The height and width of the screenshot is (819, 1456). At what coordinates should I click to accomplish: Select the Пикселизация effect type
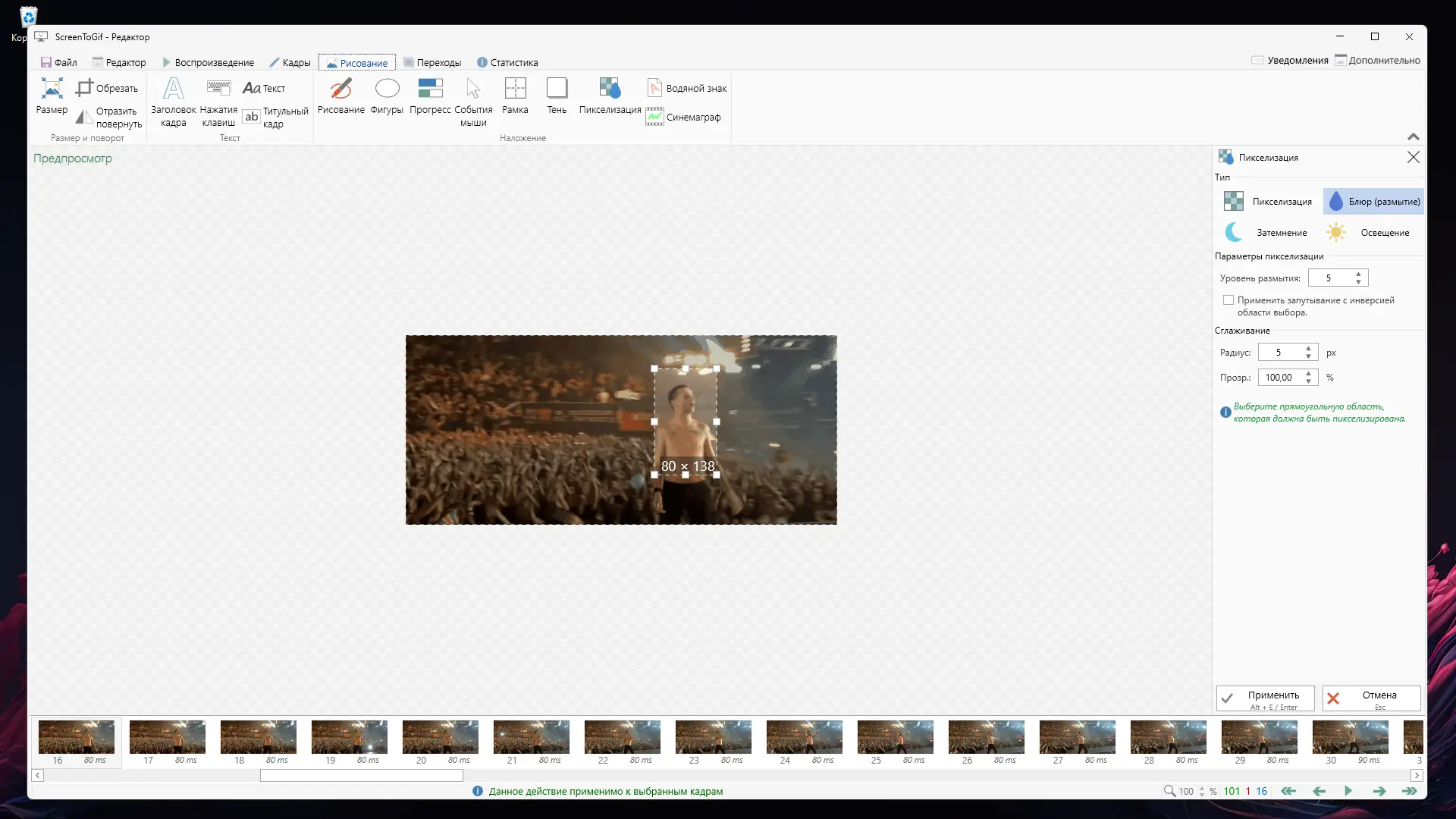point(1269,202)
